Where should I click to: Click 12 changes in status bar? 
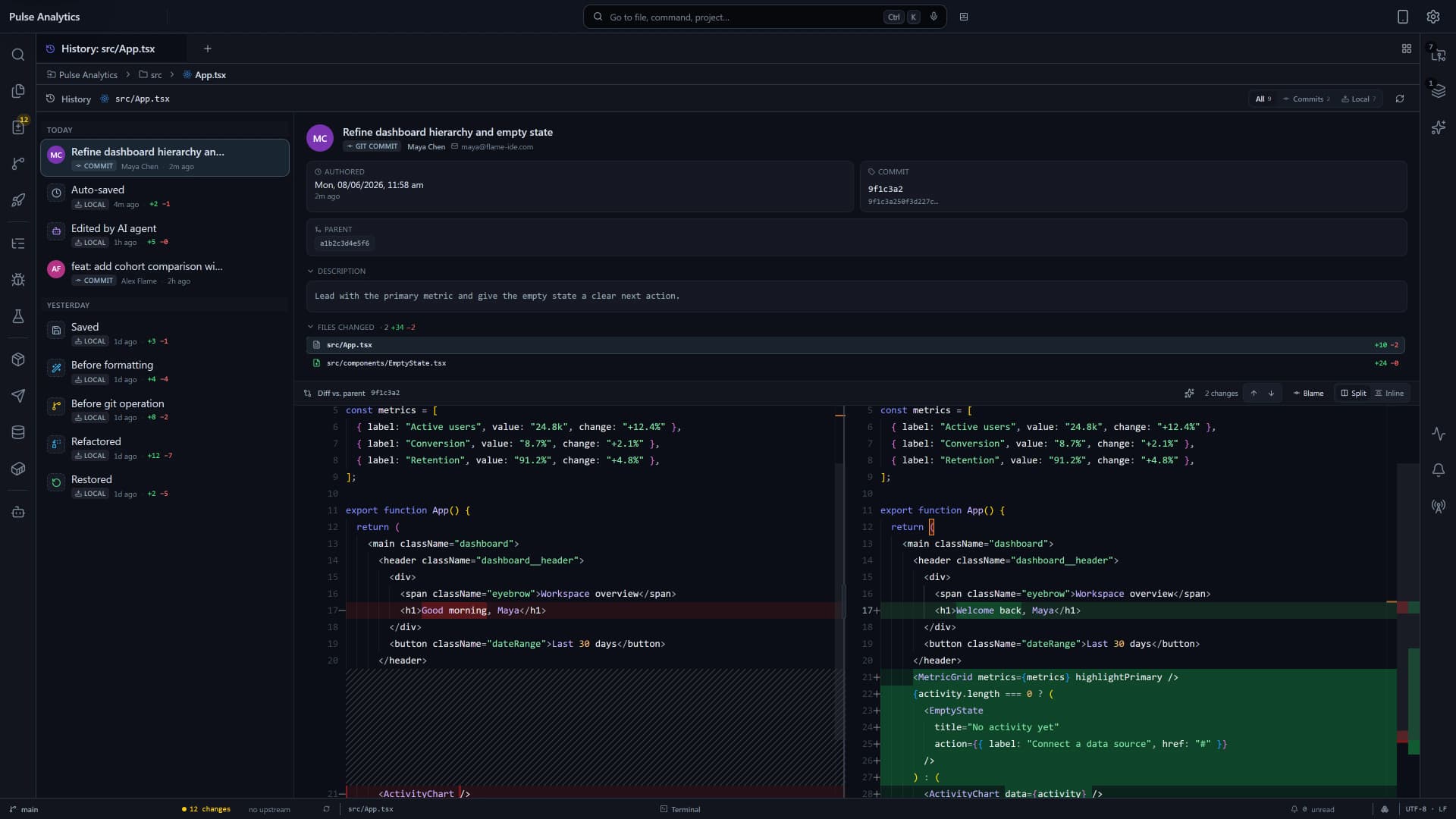click(206, 809)
